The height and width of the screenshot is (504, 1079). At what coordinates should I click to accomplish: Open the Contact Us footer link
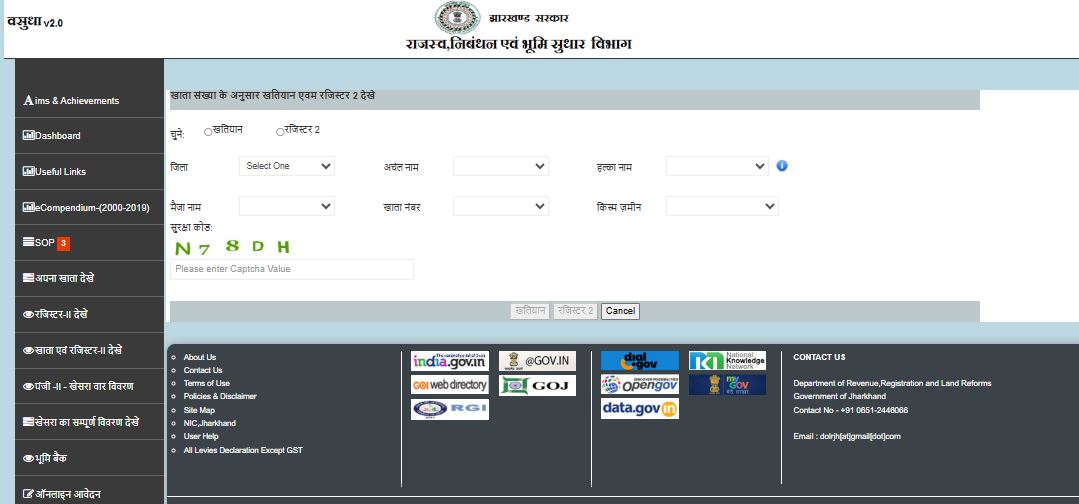[x=203, y=370]
